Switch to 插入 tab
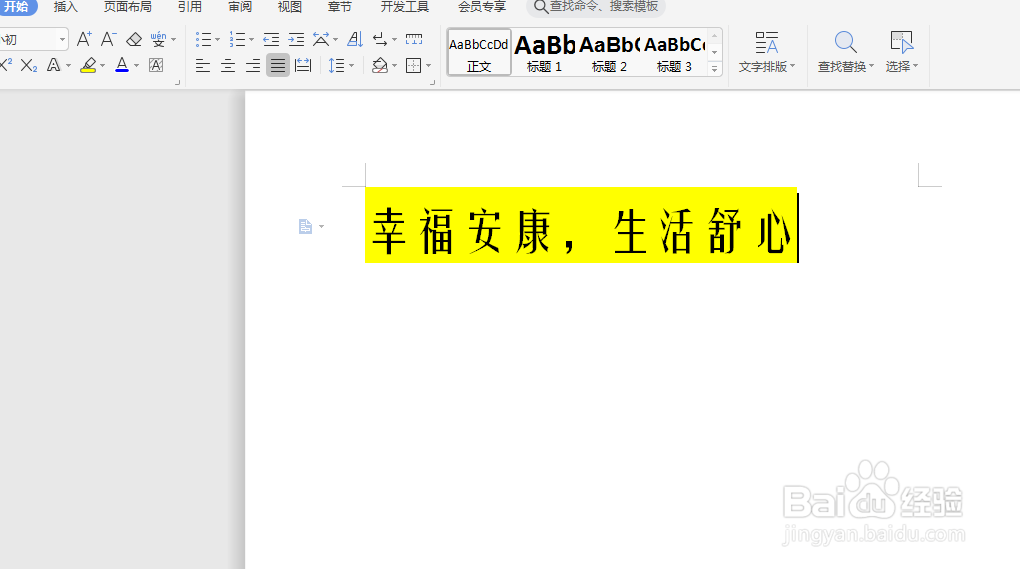This screenshot has height=569, width=1020. pyautogui.click(x=66, y=7)
